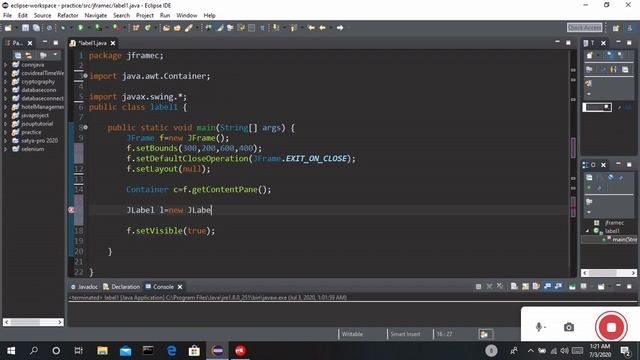Go to Last Edit Location arrow icon
This screenshot has width=640, height=360.
click(x=311, y=28)
